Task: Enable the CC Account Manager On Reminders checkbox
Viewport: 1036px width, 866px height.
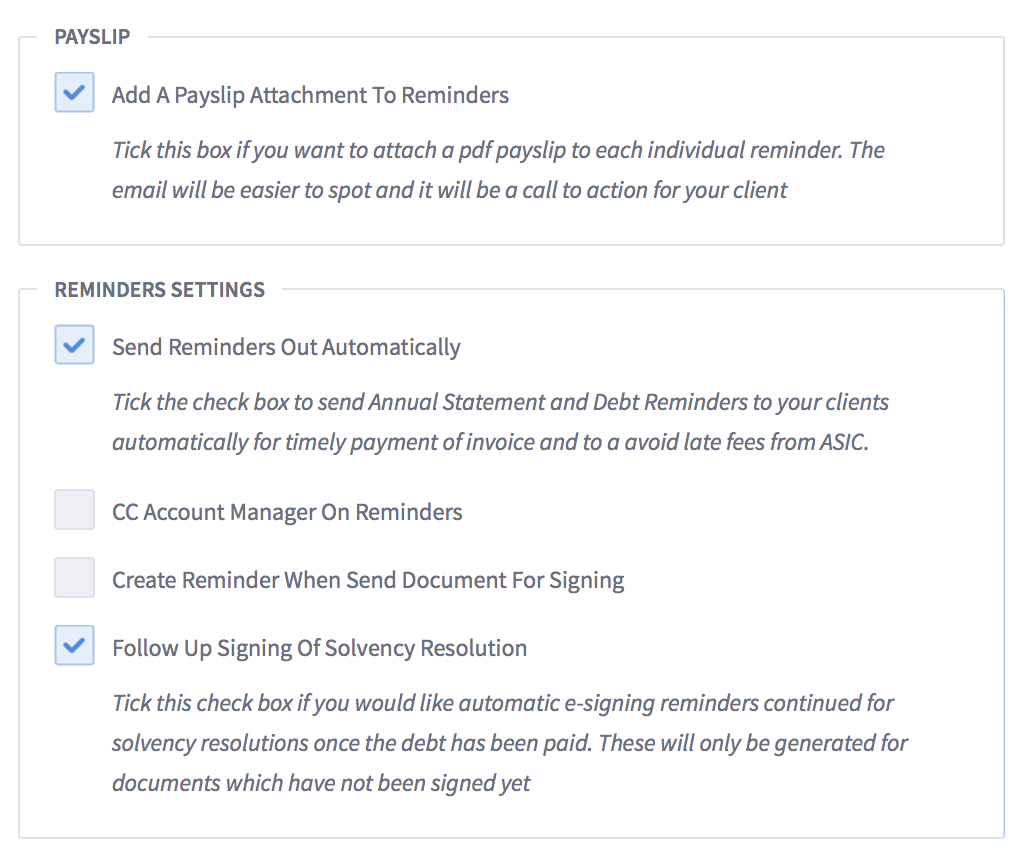Action: (74, 510)
